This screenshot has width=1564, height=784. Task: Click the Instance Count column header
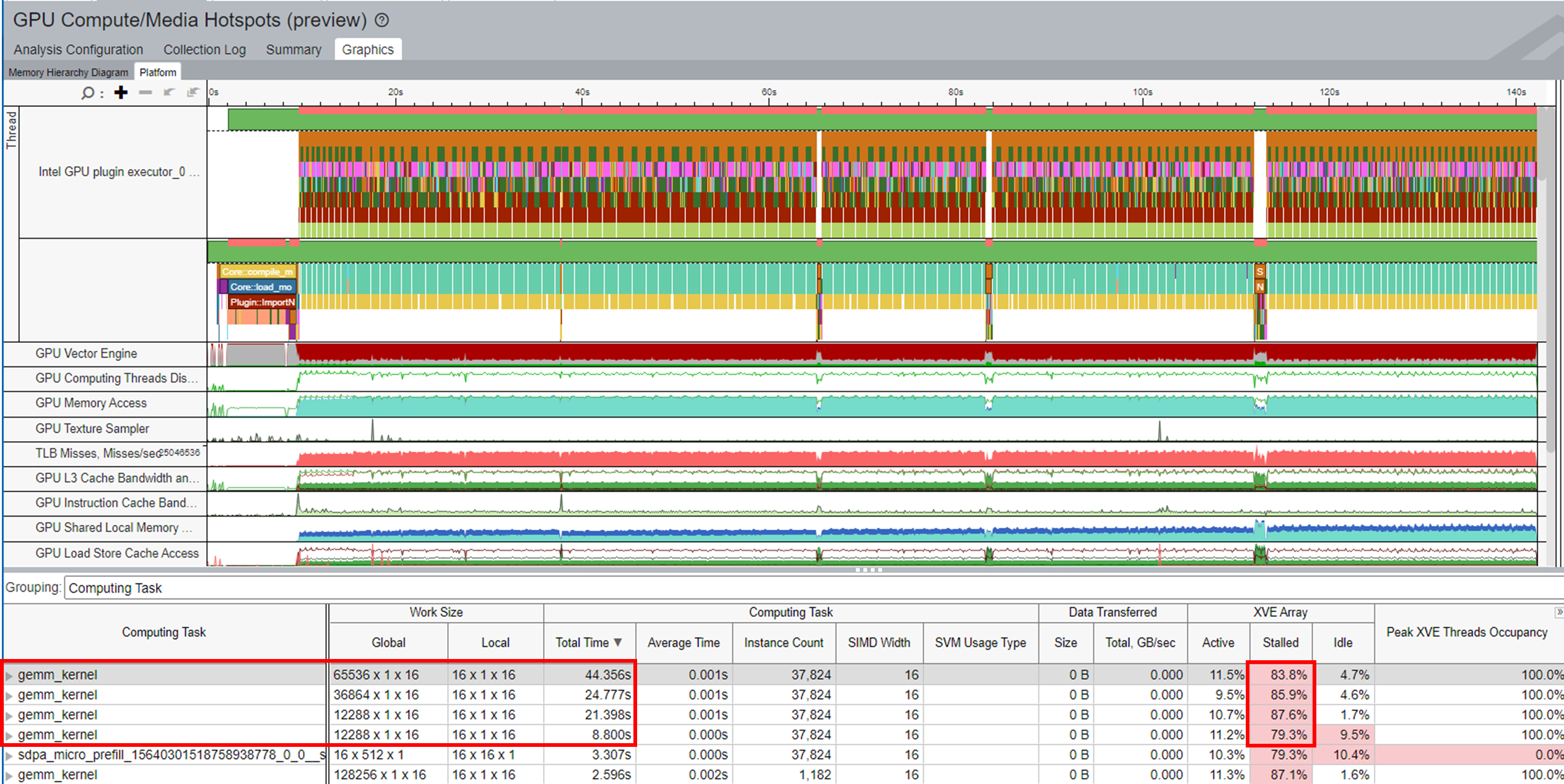(x=783, y=642)
